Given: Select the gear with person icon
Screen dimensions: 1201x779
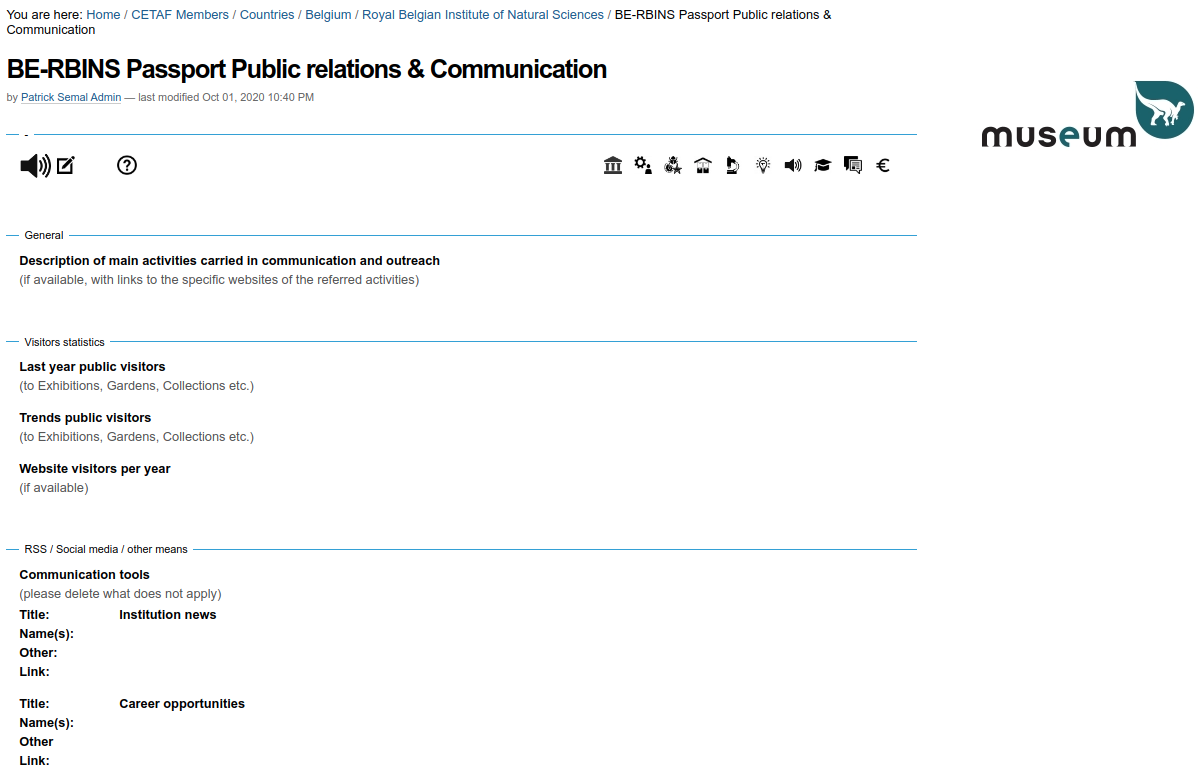Looking at the screenshot, I should (643, 165).
